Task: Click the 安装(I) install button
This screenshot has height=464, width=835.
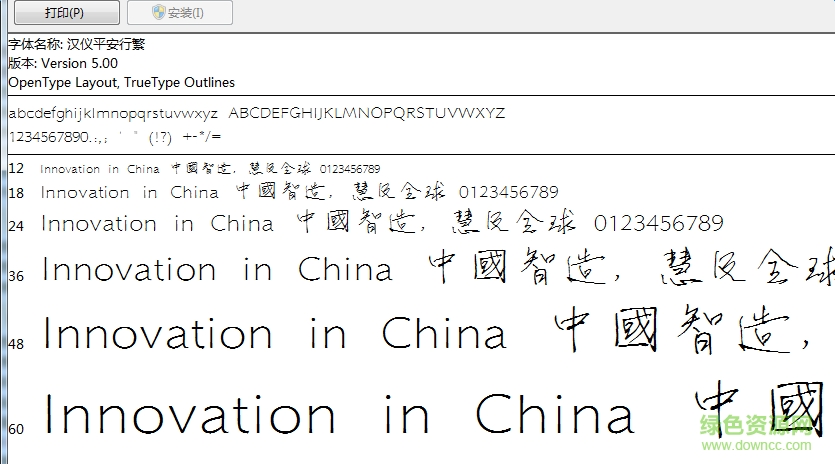Action: (x=179, y=12)
